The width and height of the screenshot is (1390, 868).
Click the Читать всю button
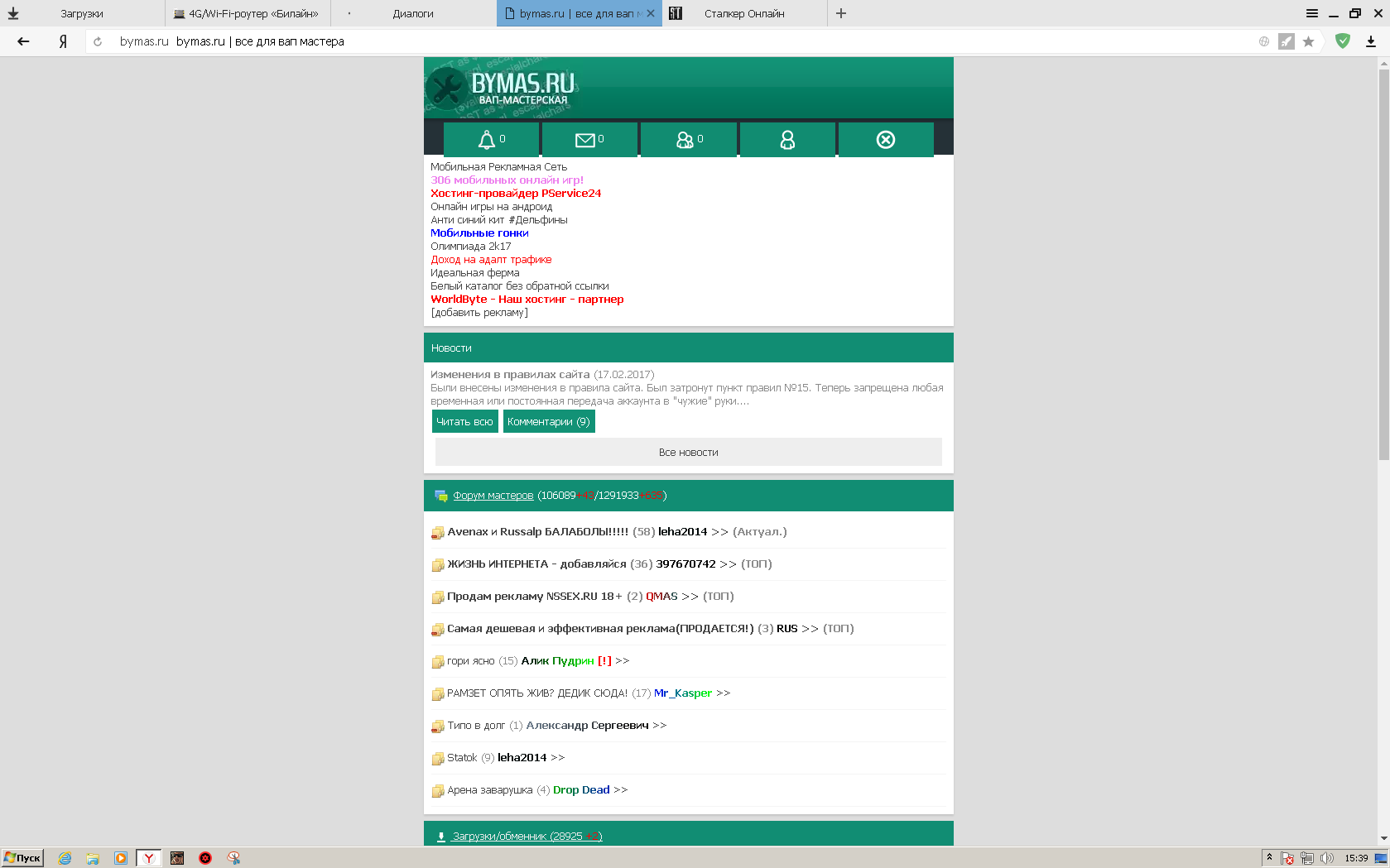click(x=464, y=421)
